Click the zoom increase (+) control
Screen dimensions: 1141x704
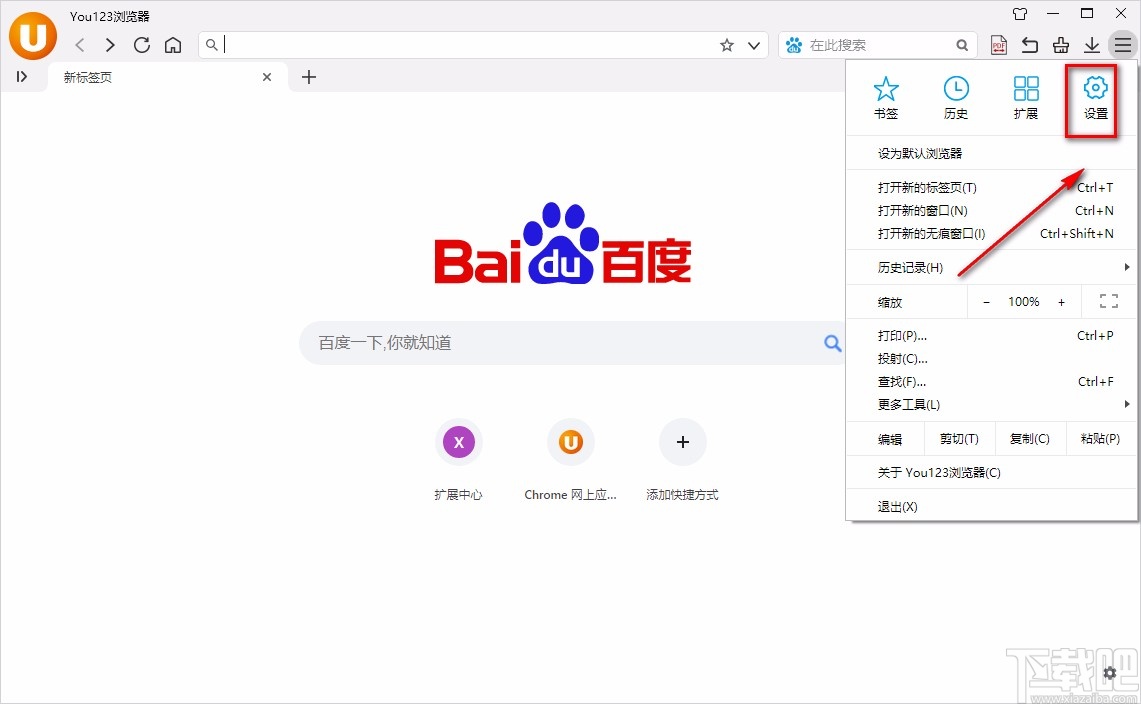(1061, 301)
